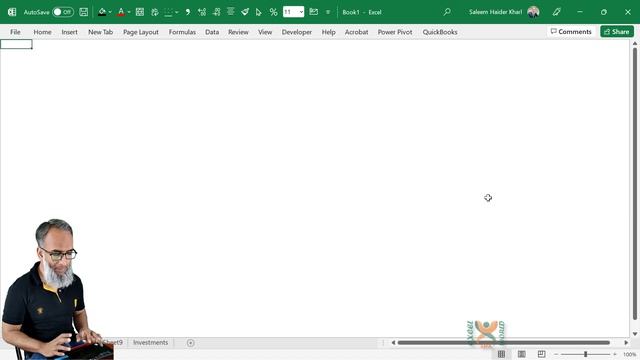Open the Page Layout tab
The width and height of the screenshot is (640, 360).
(x=141, y=32)
